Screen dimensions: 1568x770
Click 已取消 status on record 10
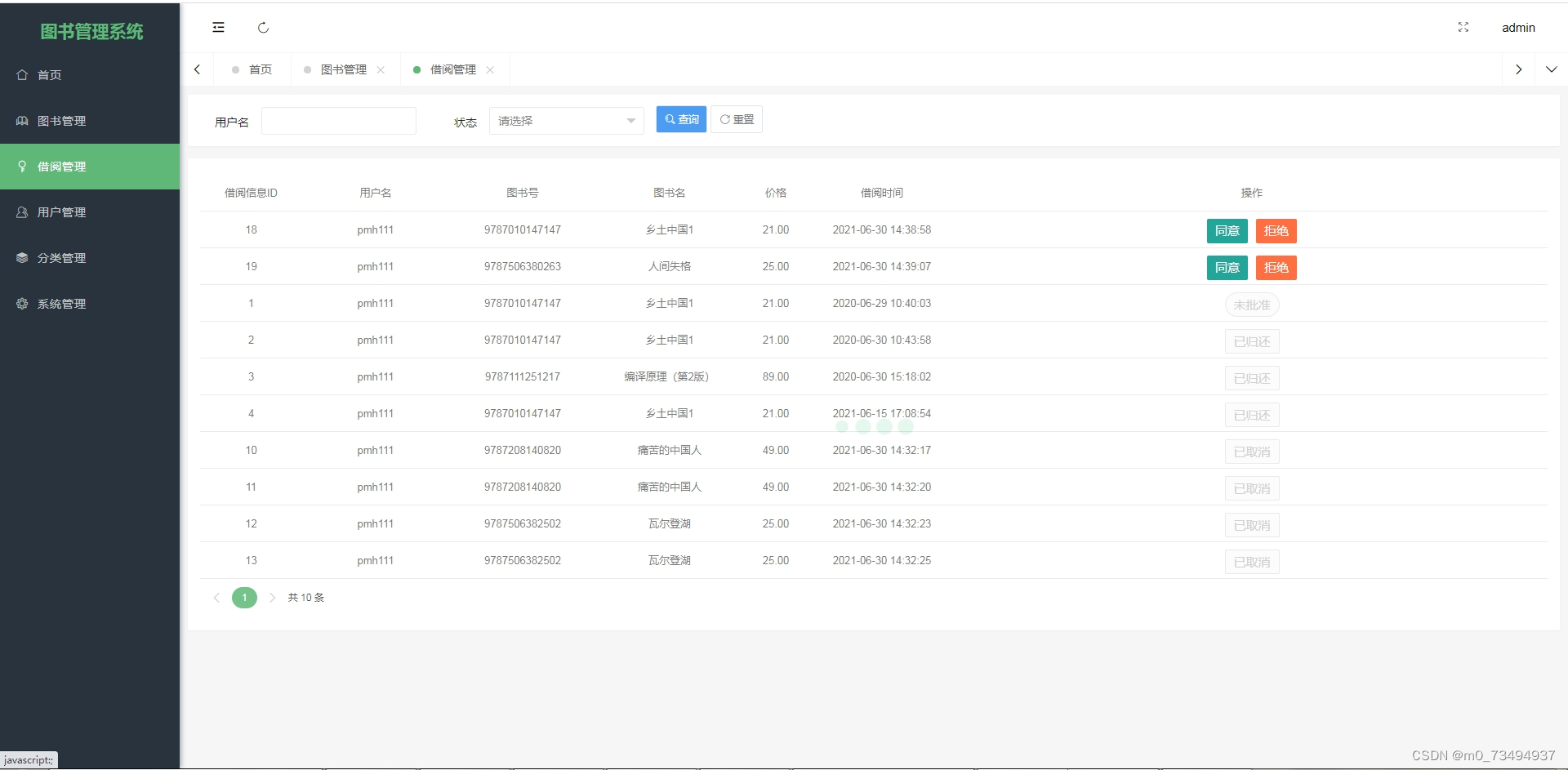1252,452
